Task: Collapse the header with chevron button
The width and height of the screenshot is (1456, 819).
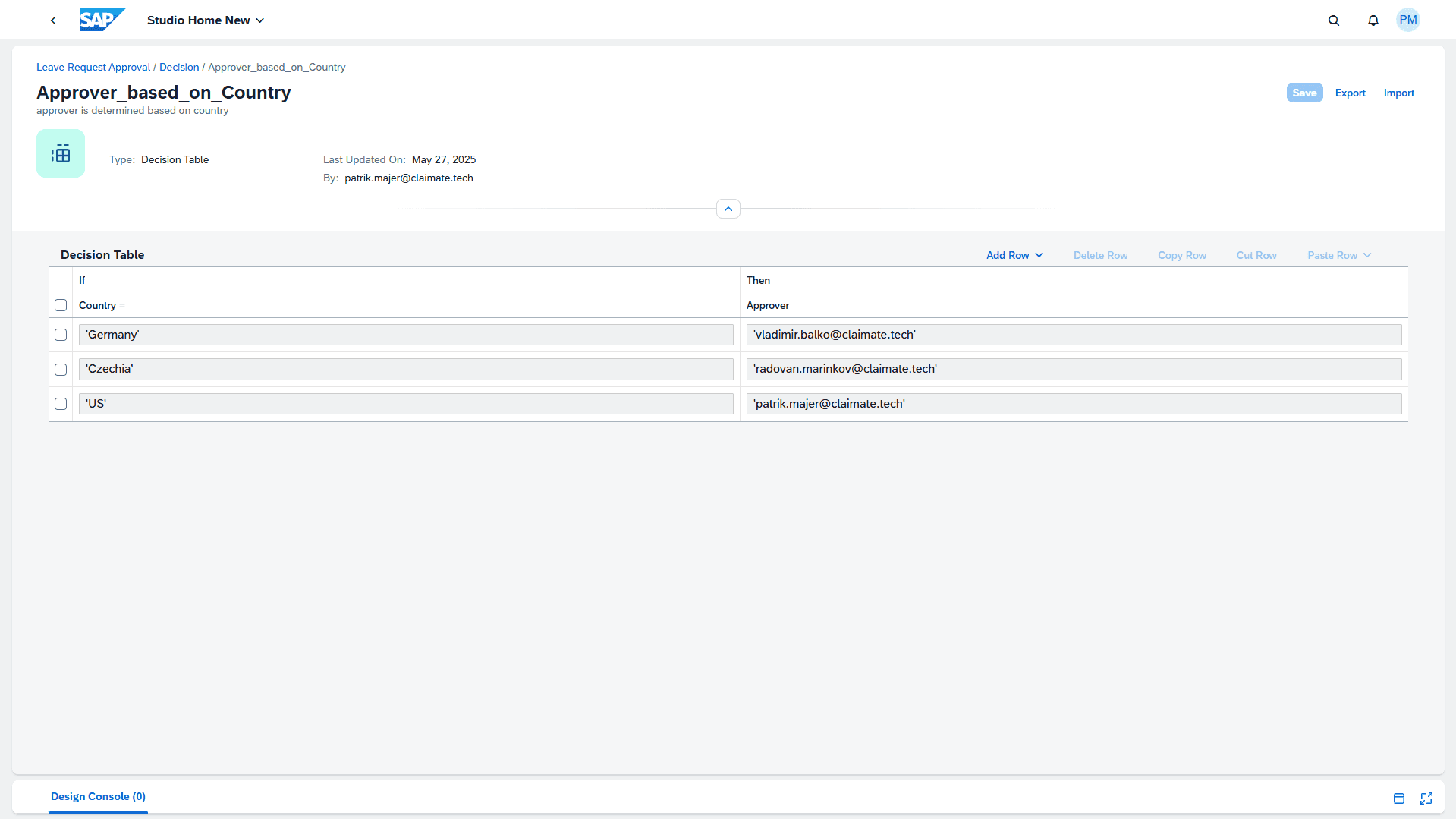Action: click(x=728, y=209)
